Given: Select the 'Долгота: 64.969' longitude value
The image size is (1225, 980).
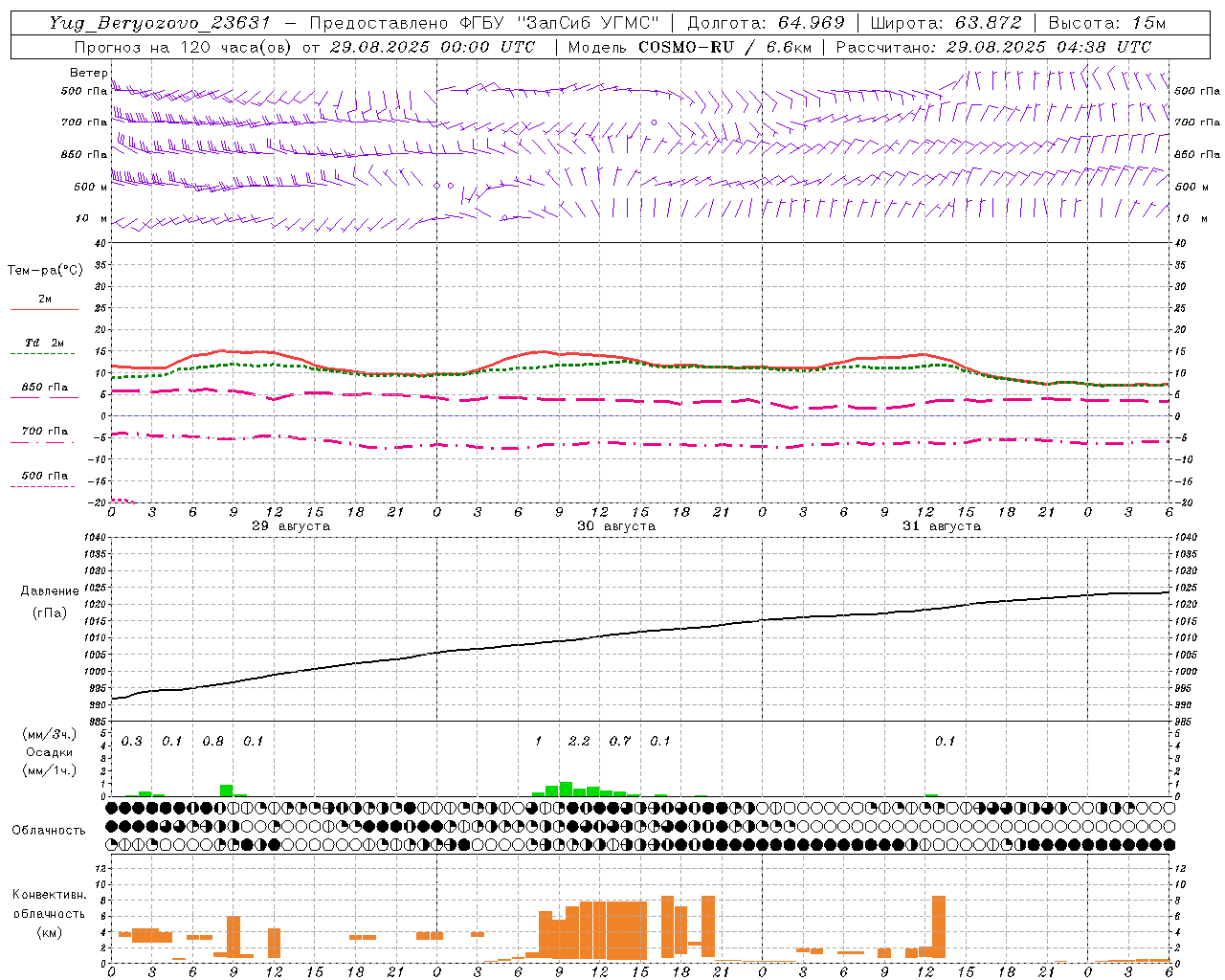Looking at the screenshot, I should [x=767, y=23].
